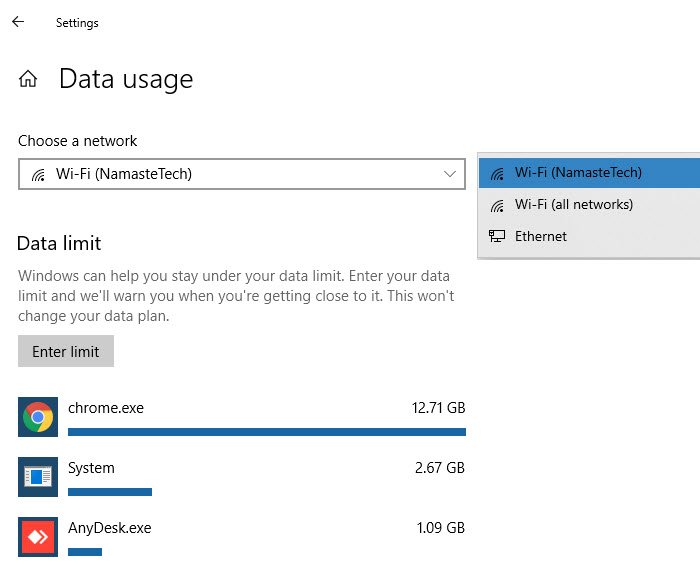Click the System app icon
This screenshot has height=564, width=700.
point(38,477)
